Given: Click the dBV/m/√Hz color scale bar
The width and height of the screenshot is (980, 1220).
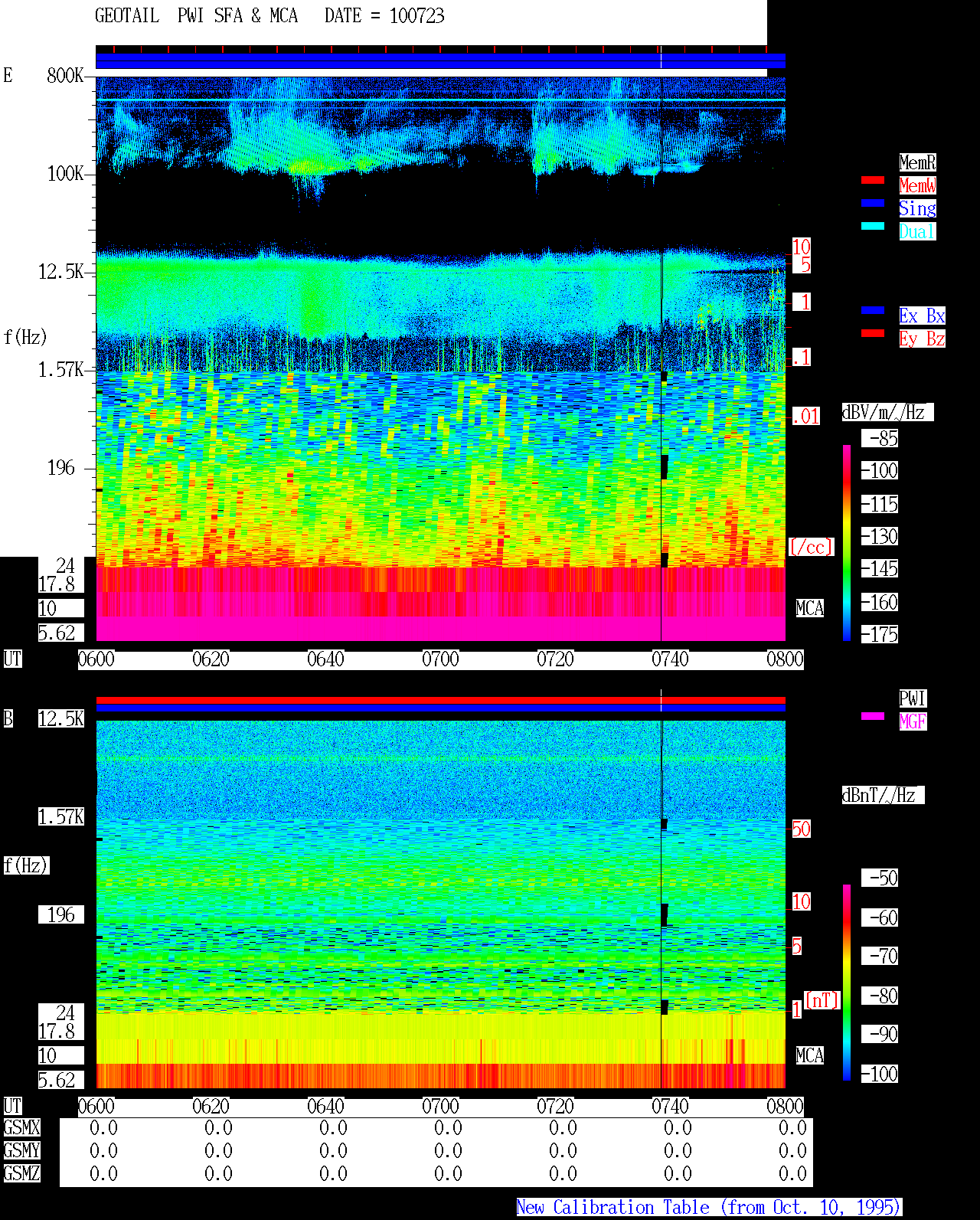Looking at the screenshot, I should pyautogui.click(x=847, y=542).
